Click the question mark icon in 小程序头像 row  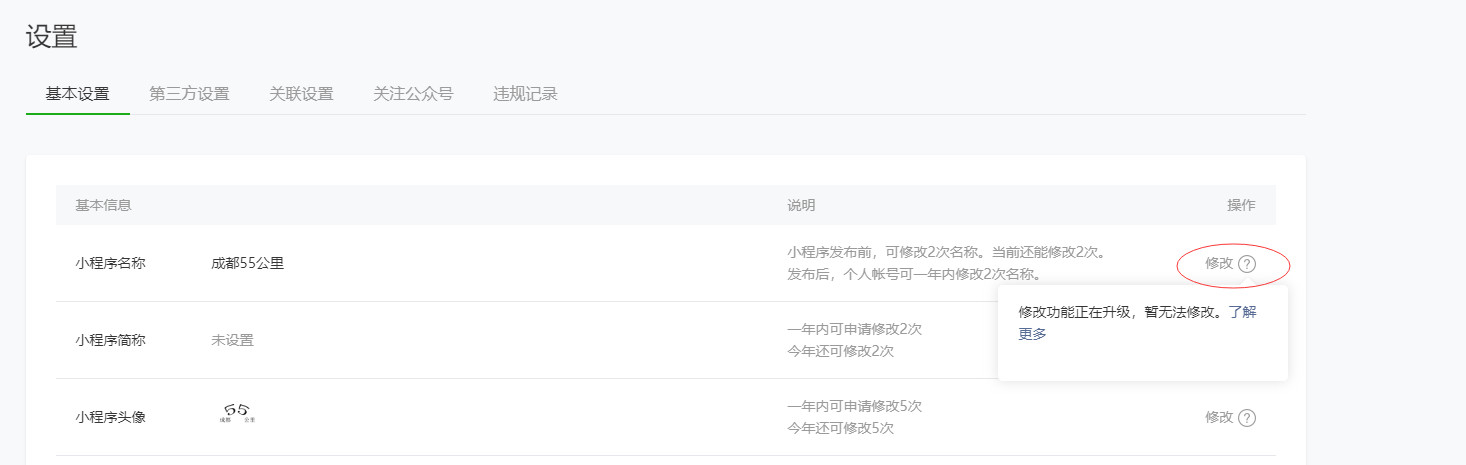click(x=1246, y=418)
